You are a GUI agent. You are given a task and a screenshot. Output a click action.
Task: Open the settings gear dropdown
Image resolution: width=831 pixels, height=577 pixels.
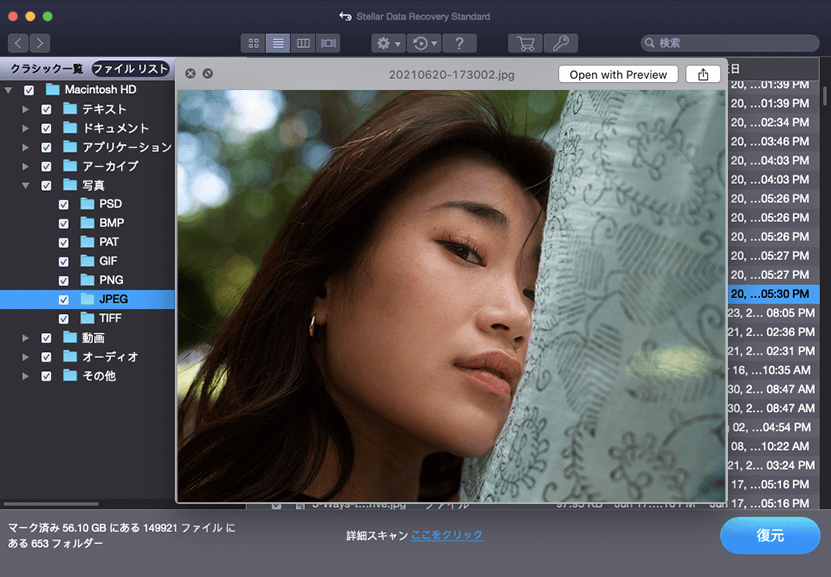(x=387, y=43)
